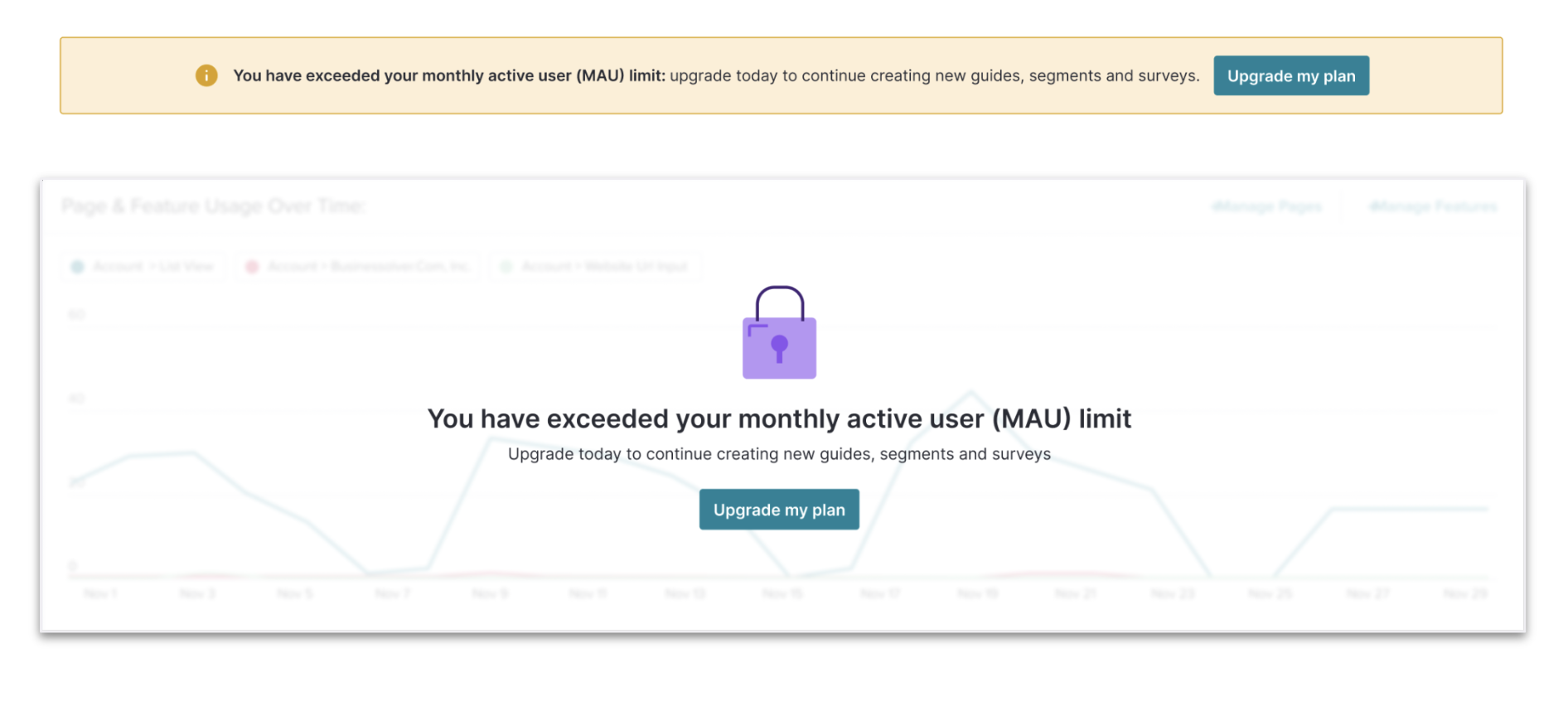
Task: Click the exceeded MAU limit heading text
Action: click(779, 418)
